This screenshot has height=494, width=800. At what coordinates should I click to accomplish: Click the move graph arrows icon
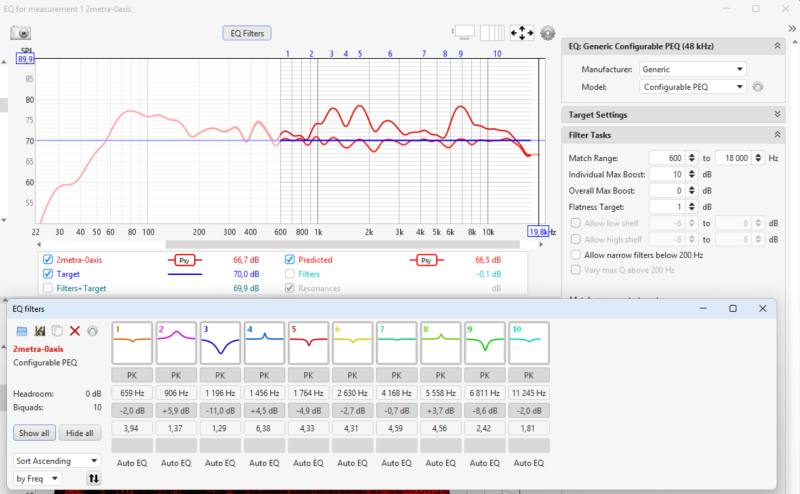click(x=521, y=33)
